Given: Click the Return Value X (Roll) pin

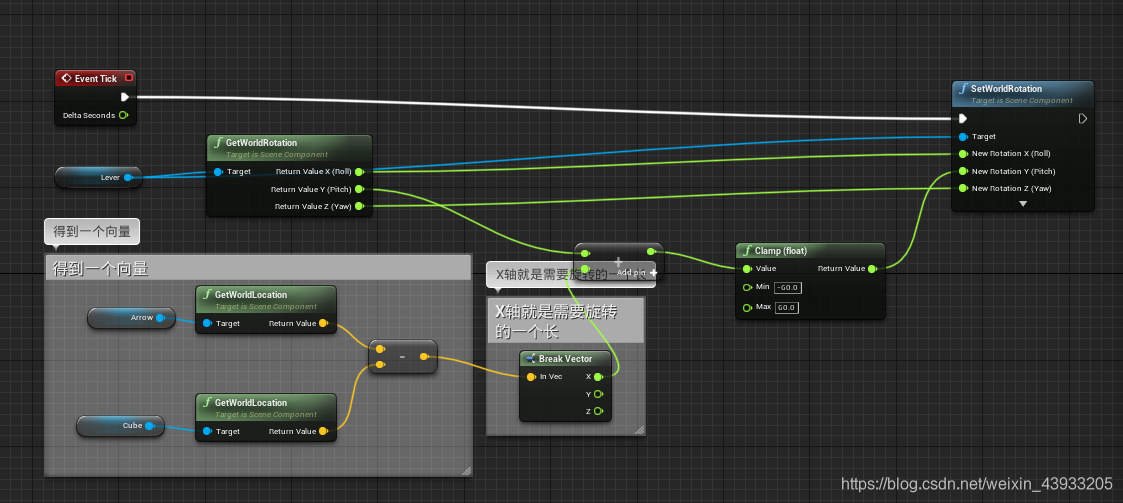Looking at the screenshot, I should 359,171.
